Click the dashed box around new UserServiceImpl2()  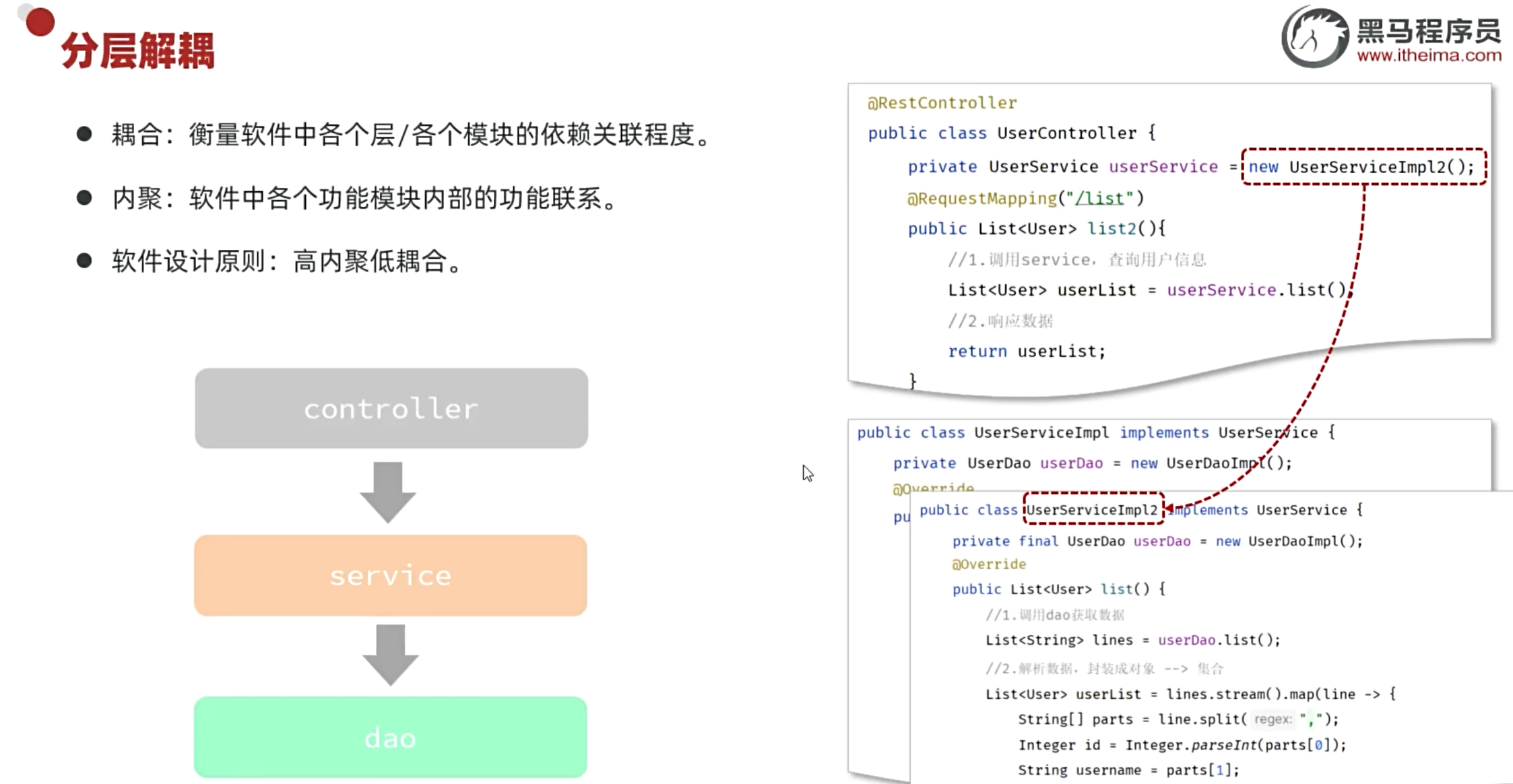click(x=1364, y=166)
